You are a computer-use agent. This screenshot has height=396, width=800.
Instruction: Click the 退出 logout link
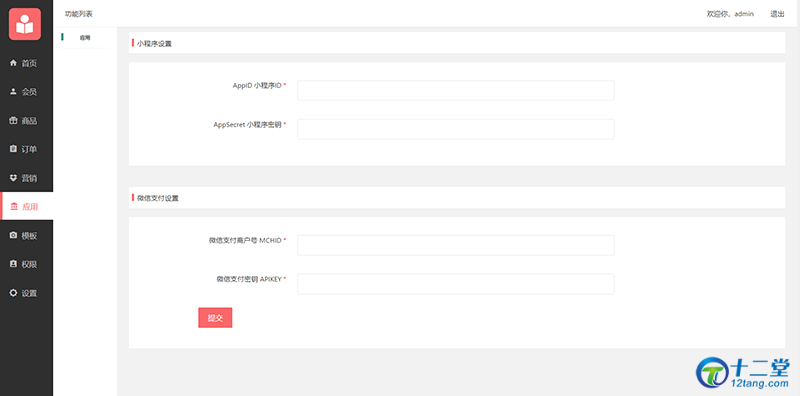[777, 14]
